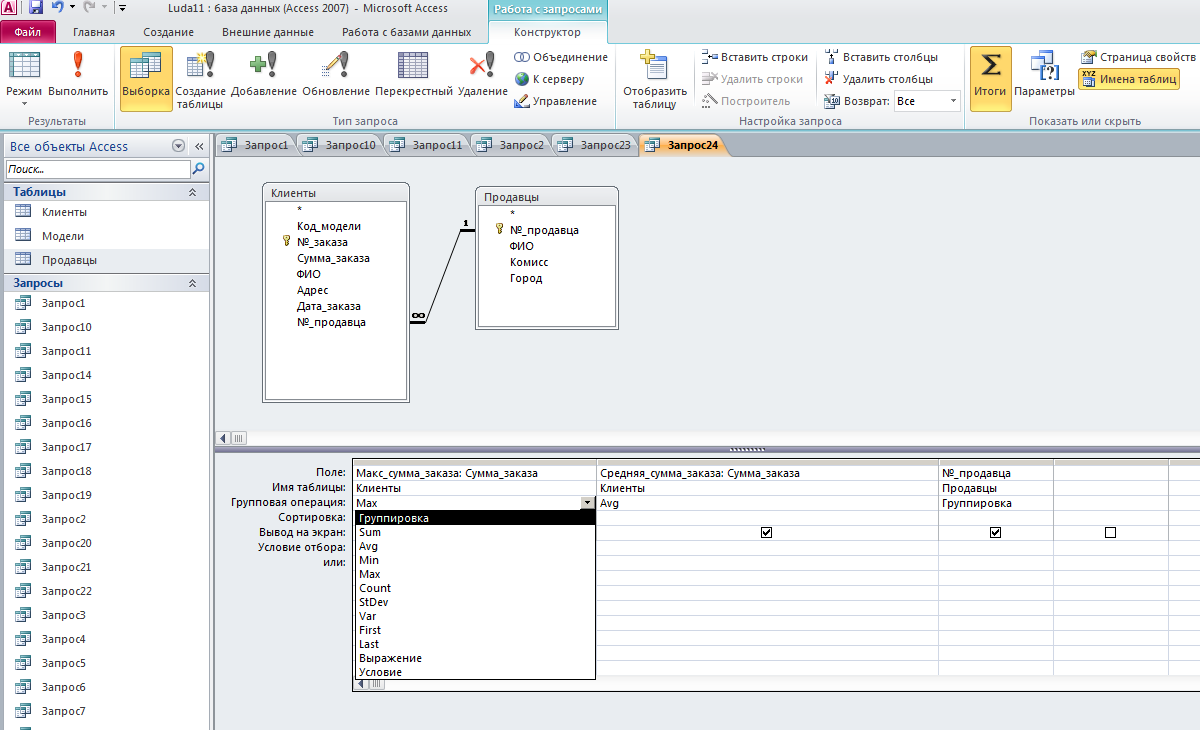The width and height of the screenshot is (1200, 730).
Task: Click the navigation pane search box
Action: coord(97,169)
